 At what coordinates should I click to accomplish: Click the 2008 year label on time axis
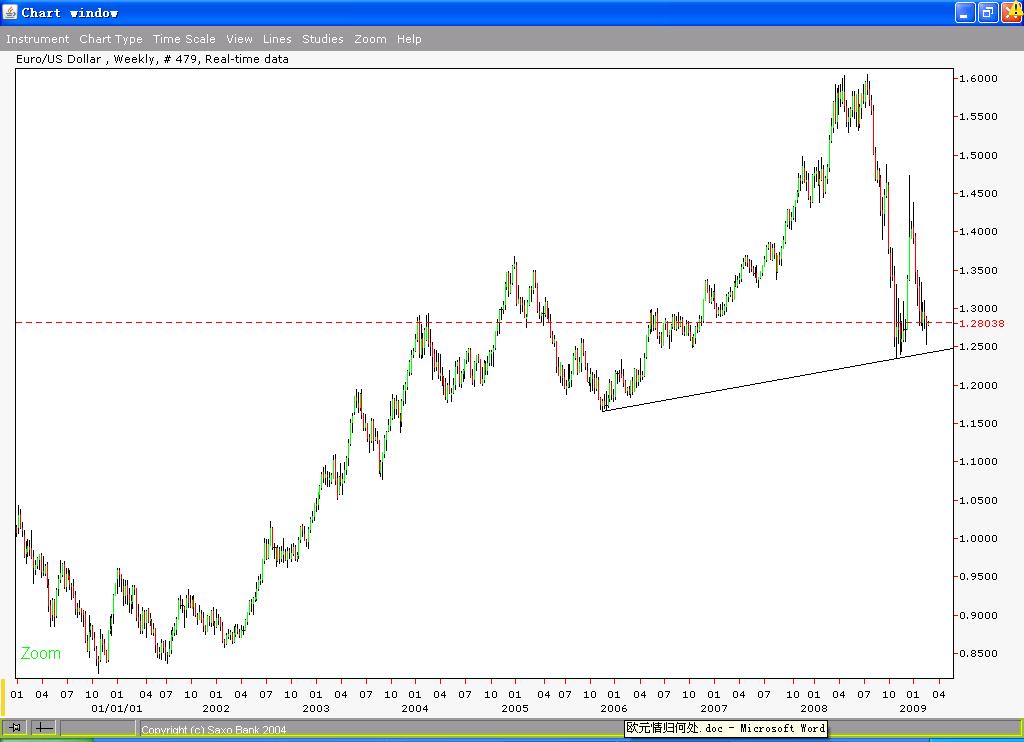[x=814, y=708]
